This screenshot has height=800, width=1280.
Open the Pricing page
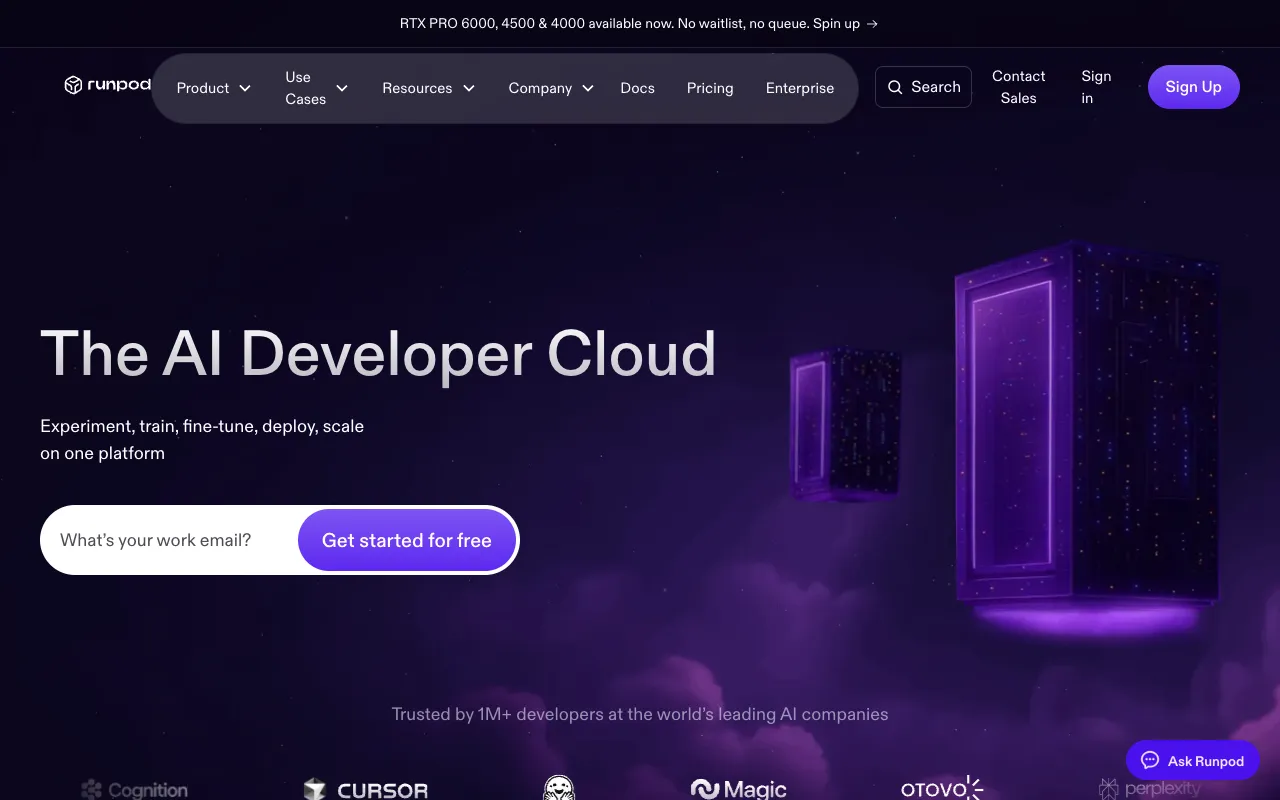(710, 88)
